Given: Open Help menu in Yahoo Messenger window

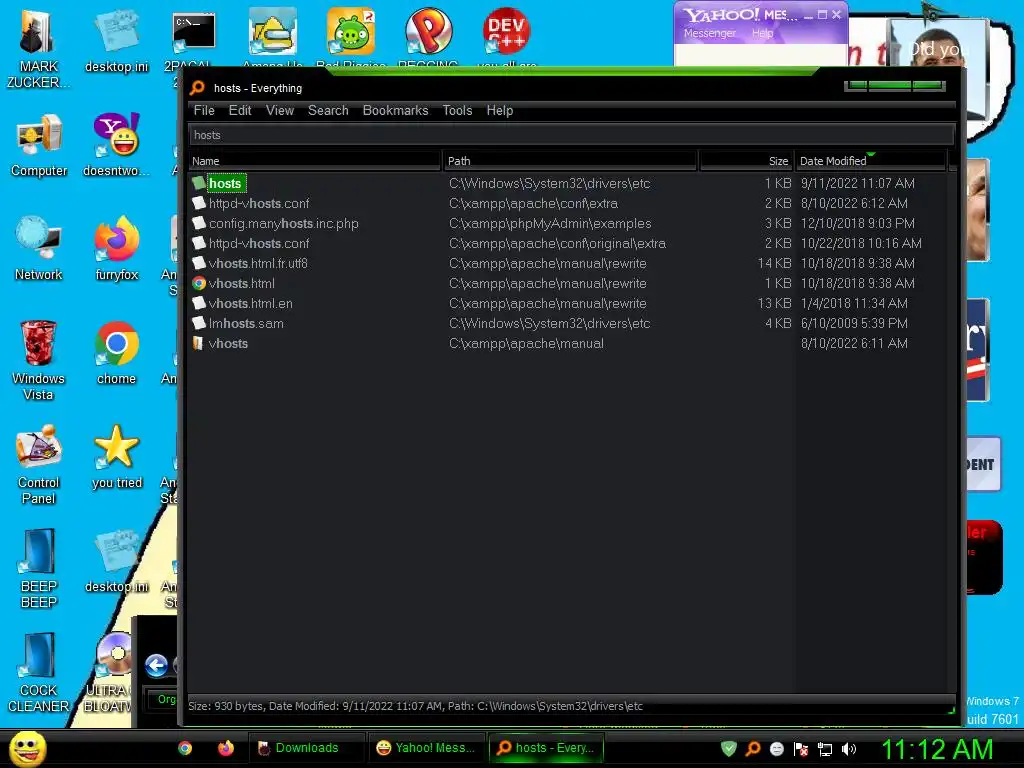Looking at the screenshot, I should [x=762, y=33].
